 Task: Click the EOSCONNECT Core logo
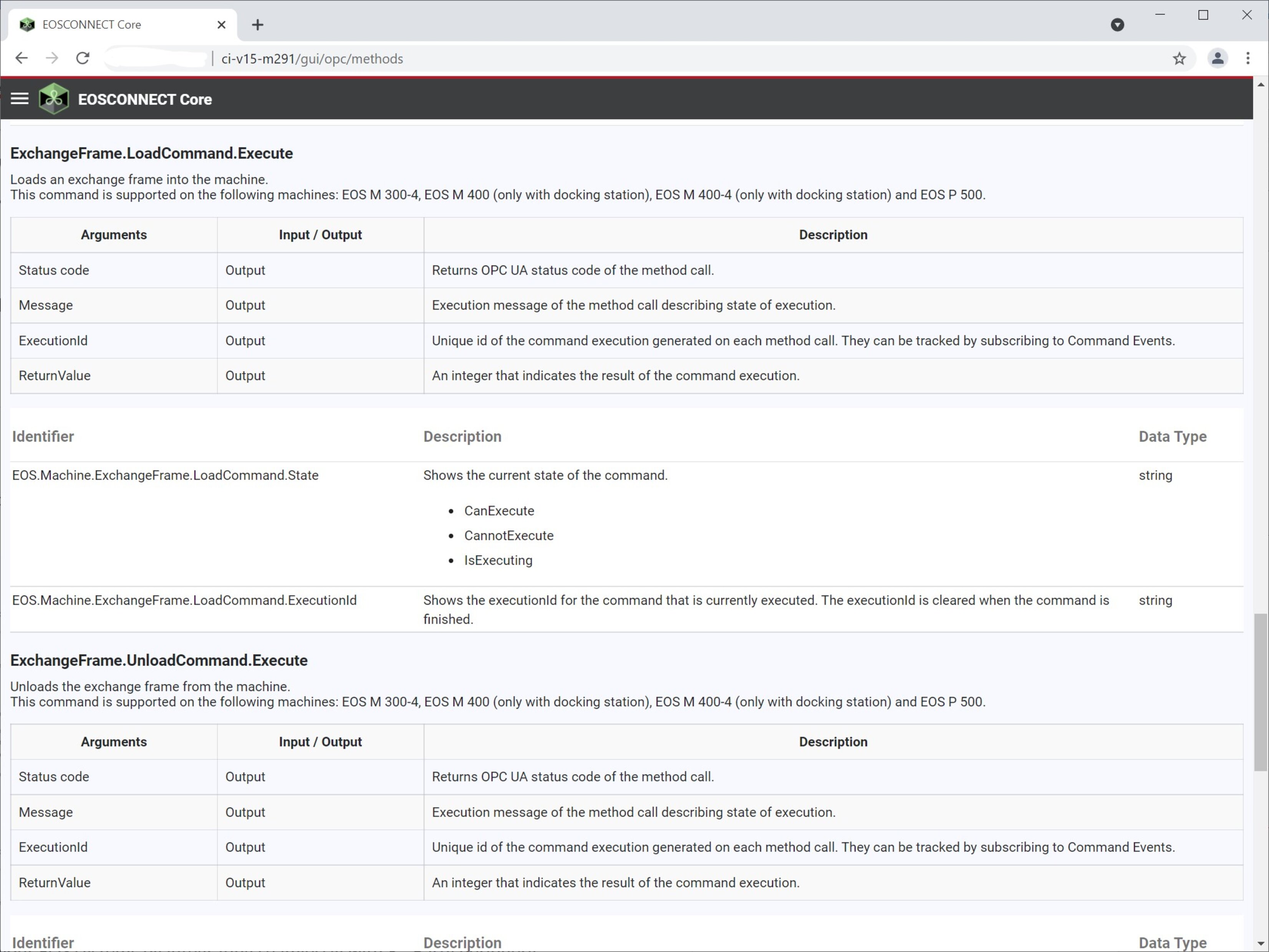(53, 98)
